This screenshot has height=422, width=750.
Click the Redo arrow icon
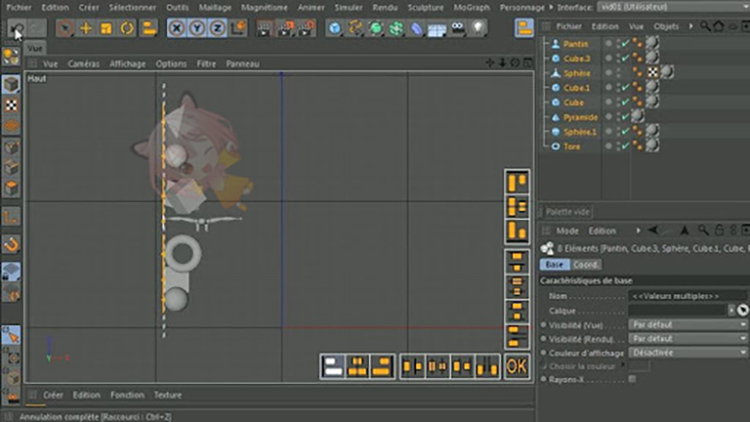(x=37, y=28)
